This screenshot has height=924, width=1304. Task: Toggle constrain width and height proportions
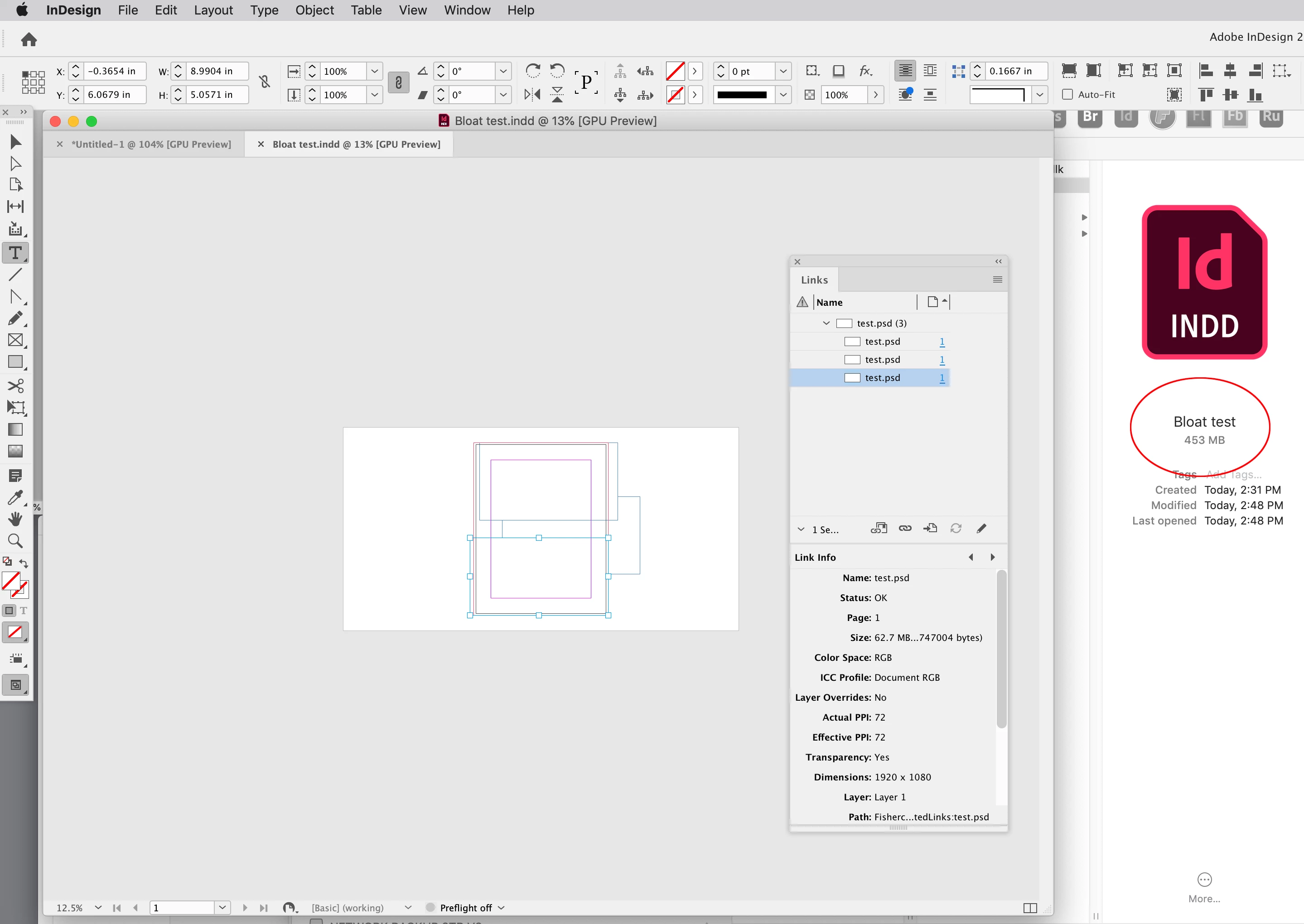pos(264,82)
